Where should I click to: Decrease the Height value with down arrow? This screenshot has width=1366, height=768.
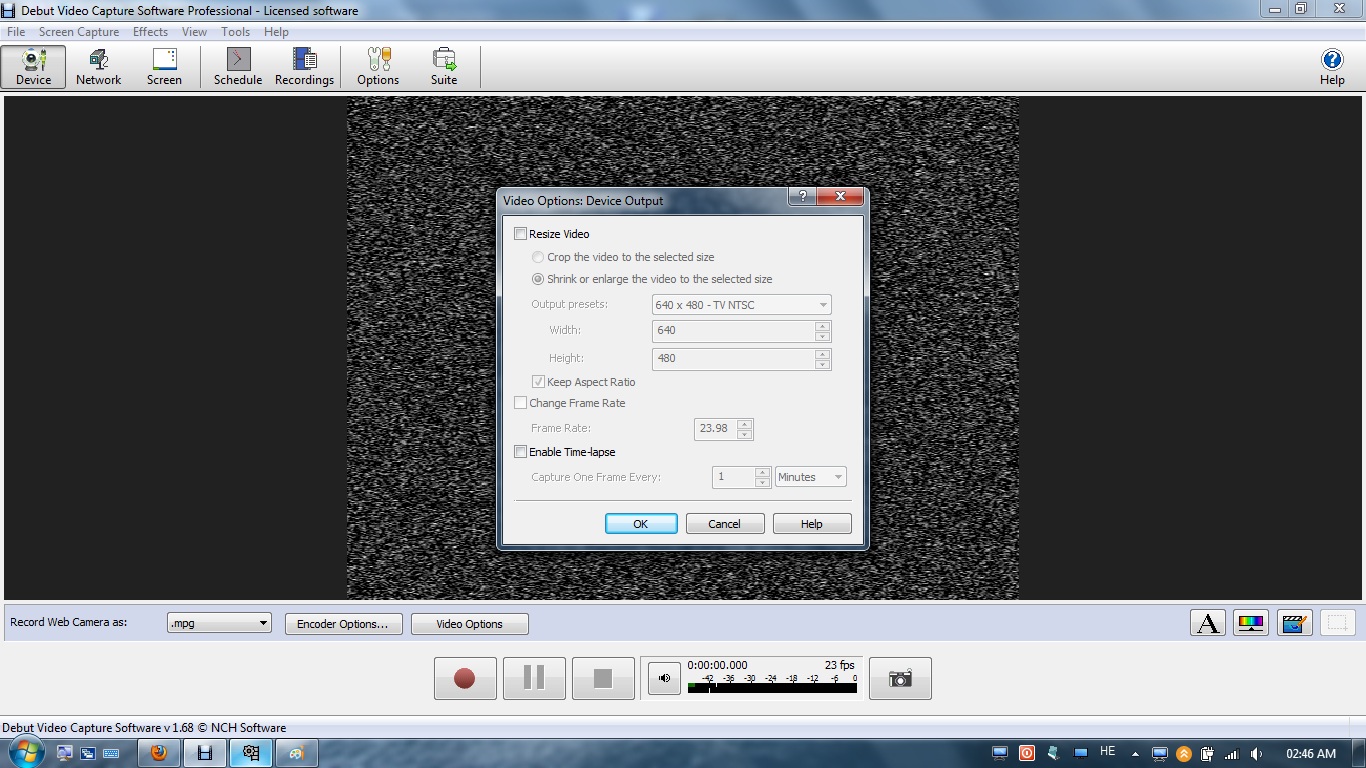(822, 364)
